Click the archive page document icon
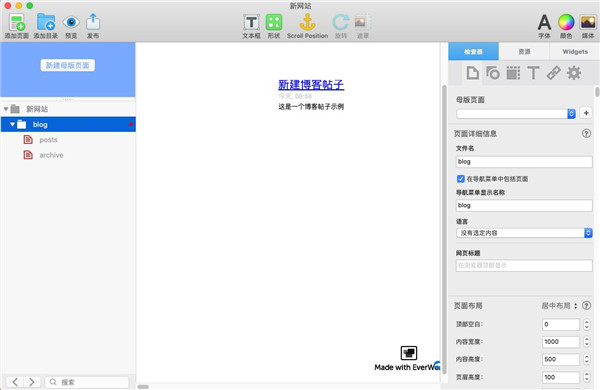 (28, 155)
